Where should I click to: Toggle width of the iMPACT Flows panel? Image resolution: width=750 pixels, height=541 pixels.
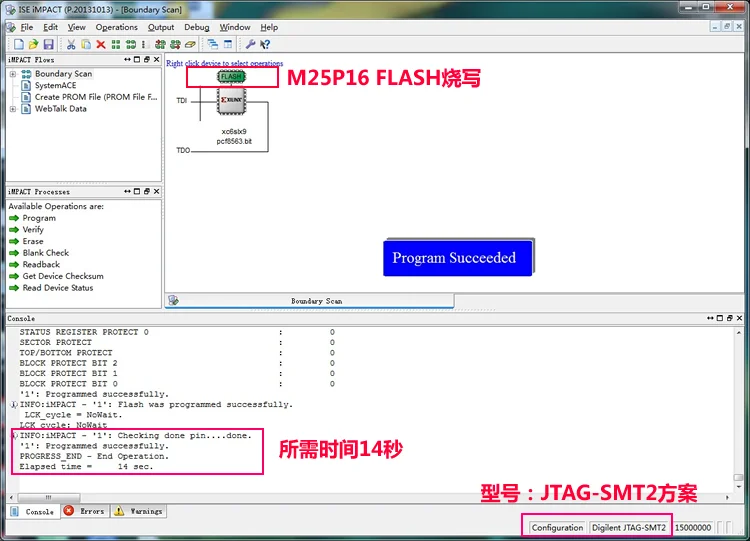pos(127,59)
